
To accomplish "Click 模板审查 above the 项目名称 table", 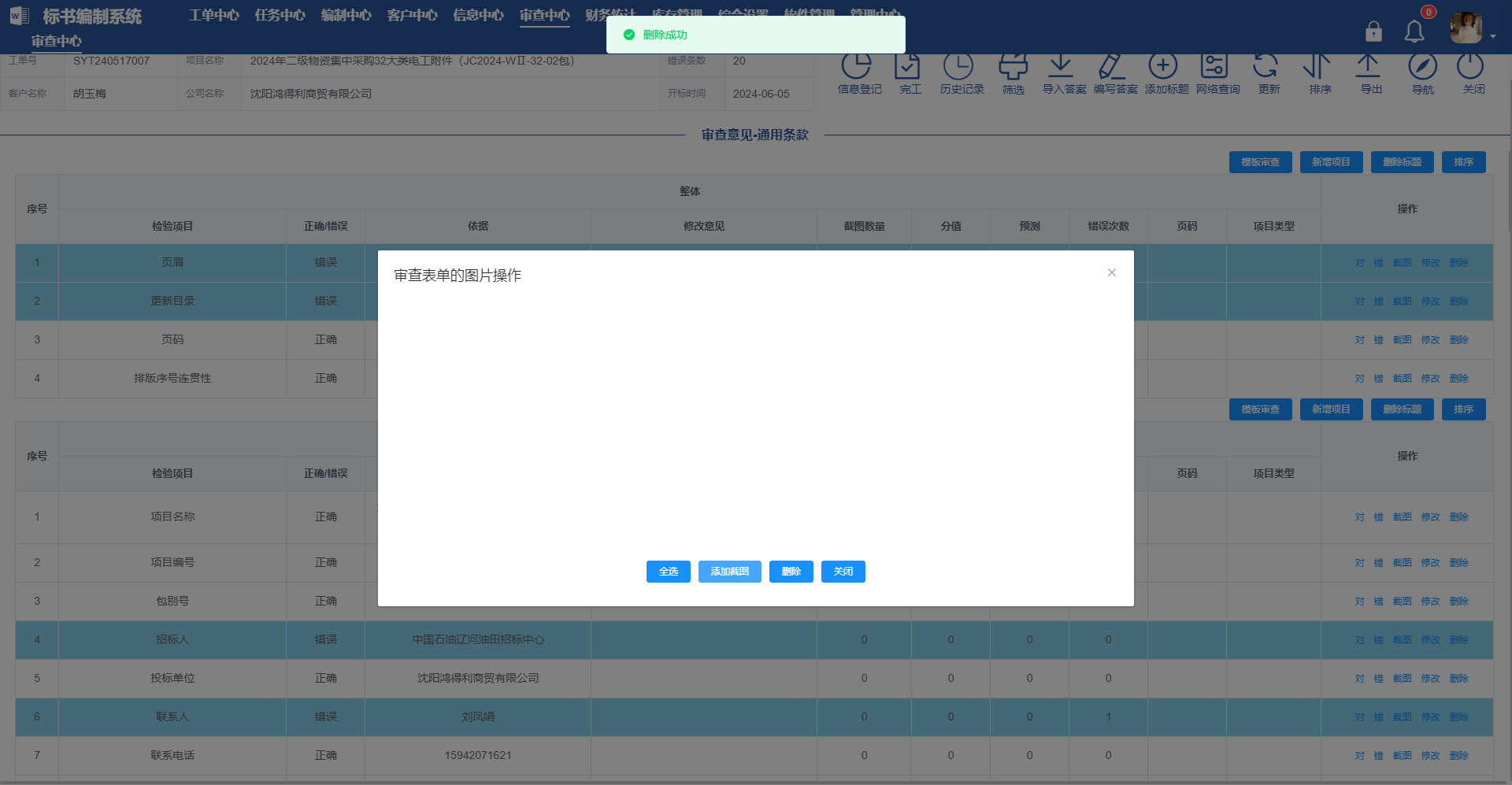I will tap(1261, 409).
